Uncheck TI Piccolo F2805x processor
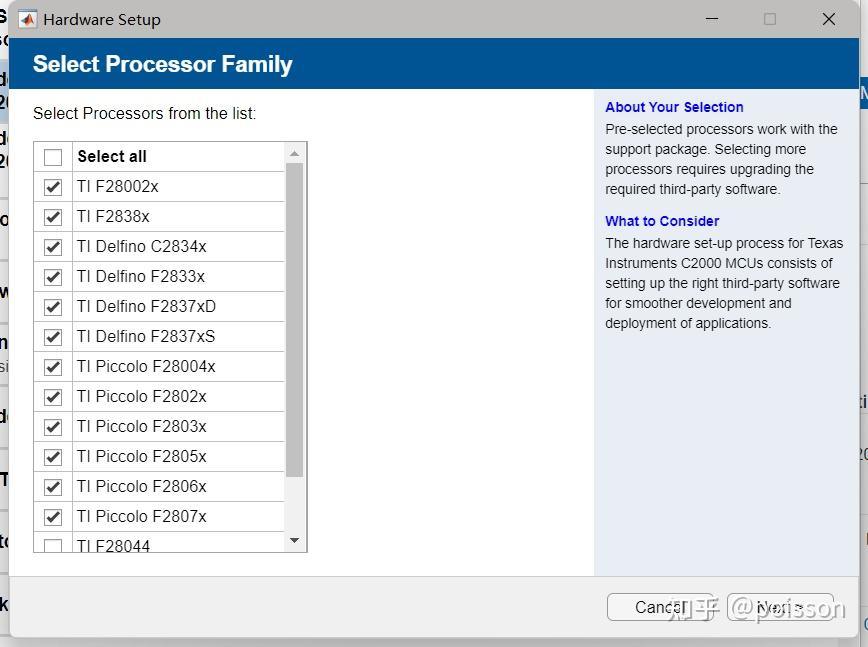 53,457
